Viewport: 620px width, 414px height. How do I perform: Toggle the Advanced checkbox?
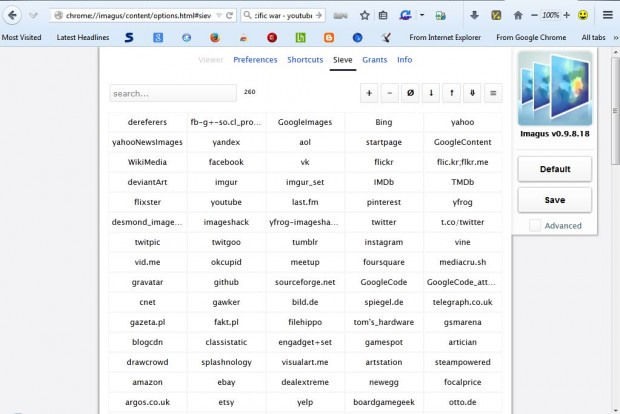point(535,225)
